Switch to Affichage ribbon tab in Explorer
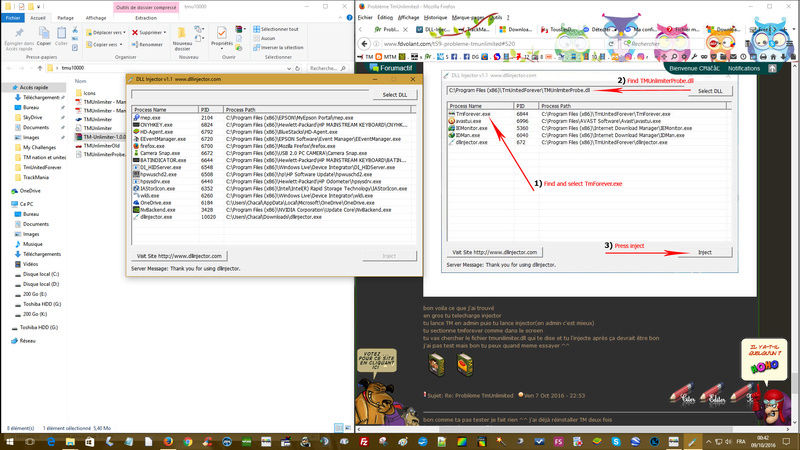Viewport: 800px width, 450px height. tap(96, 17)
